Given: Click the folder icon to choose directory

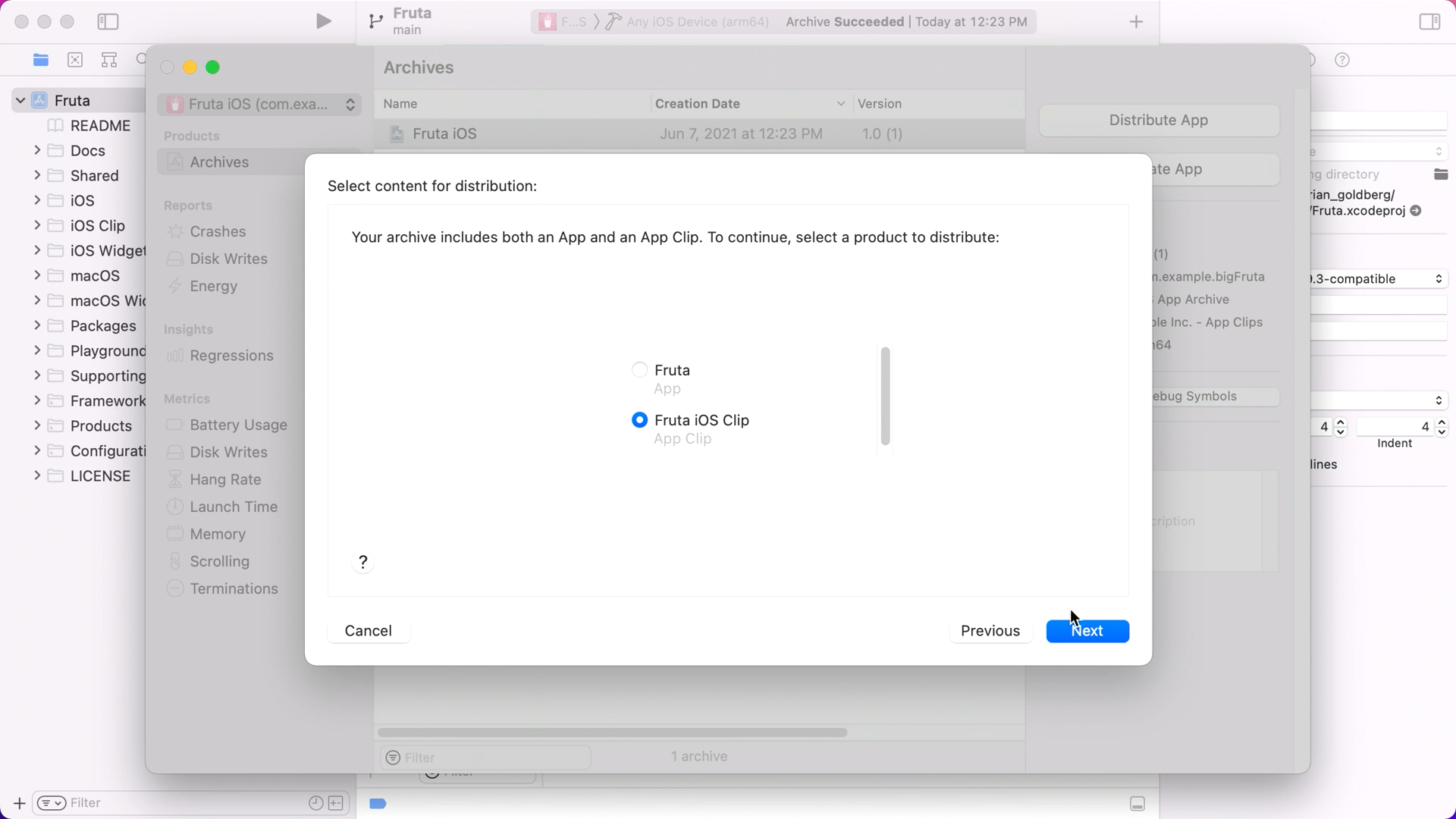Looking at the screenshot, I should click(1441, 174).
